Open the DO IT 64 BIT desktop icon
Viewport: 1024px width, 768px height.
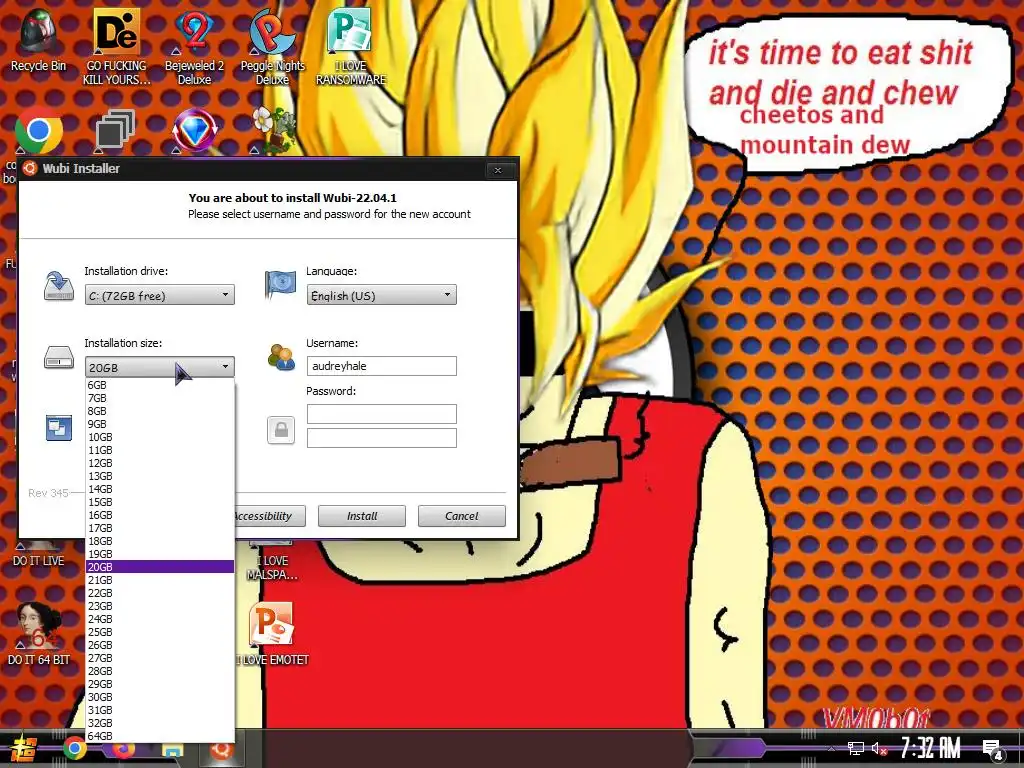point(39,633)
